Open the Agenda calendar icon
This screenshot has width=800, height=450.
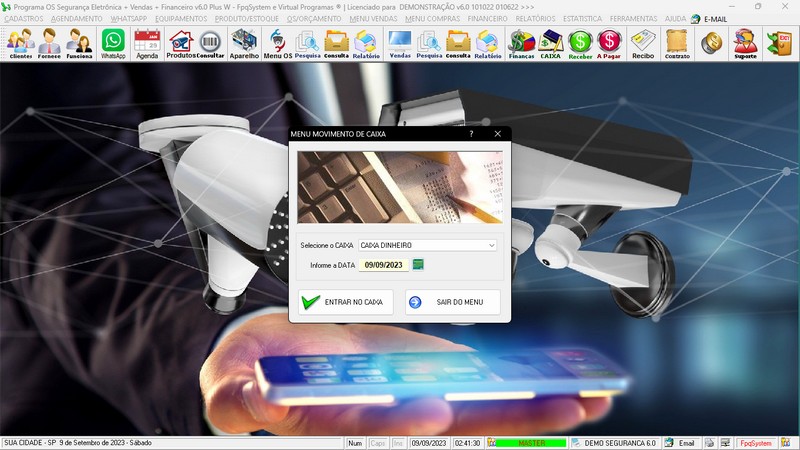(x=147, y=44)
